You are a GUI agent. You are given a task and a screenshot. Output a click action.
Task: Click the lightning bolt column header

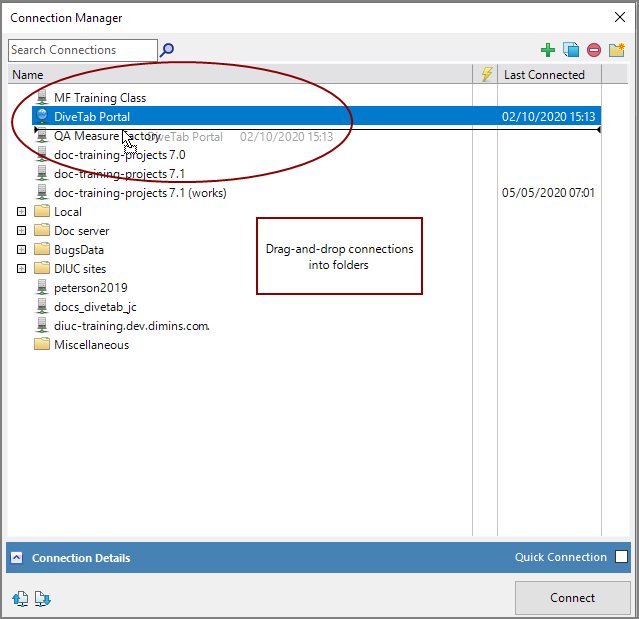[x=486, y=74]
